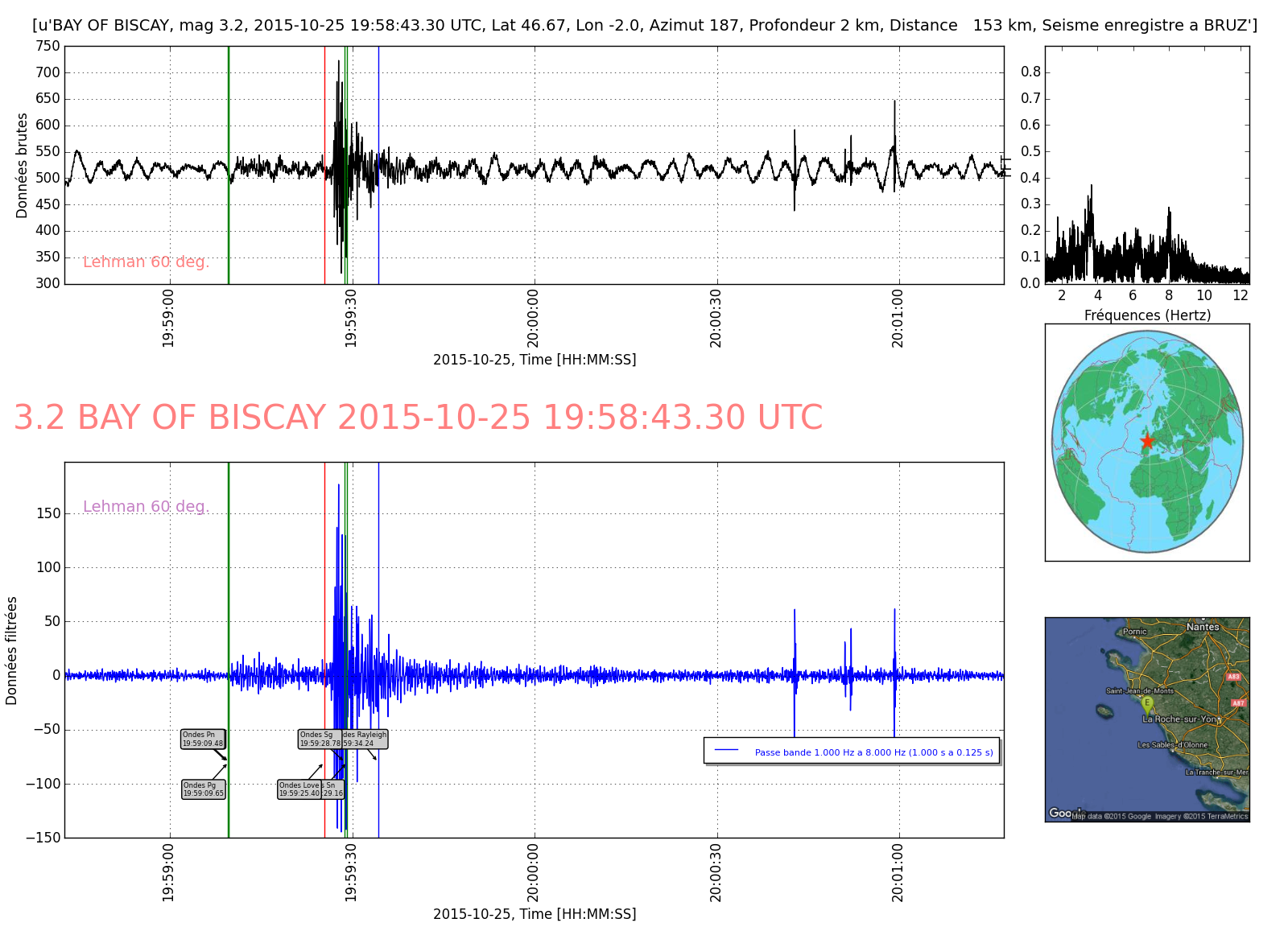Select the Ondes Pg annotation box
This screenshot has width=1288, height=931.
203,789
